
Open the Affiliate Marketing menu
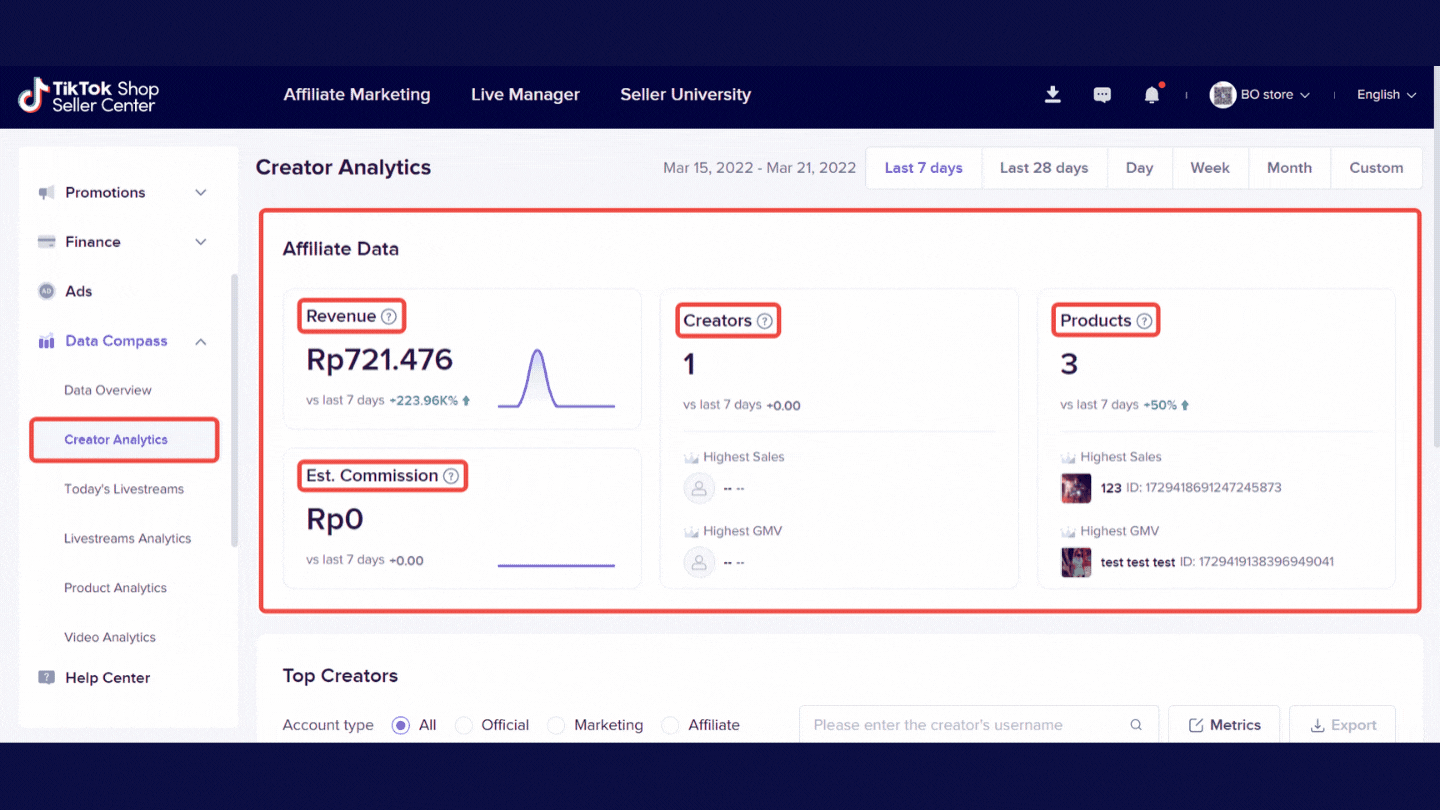(x=357, y=95)
